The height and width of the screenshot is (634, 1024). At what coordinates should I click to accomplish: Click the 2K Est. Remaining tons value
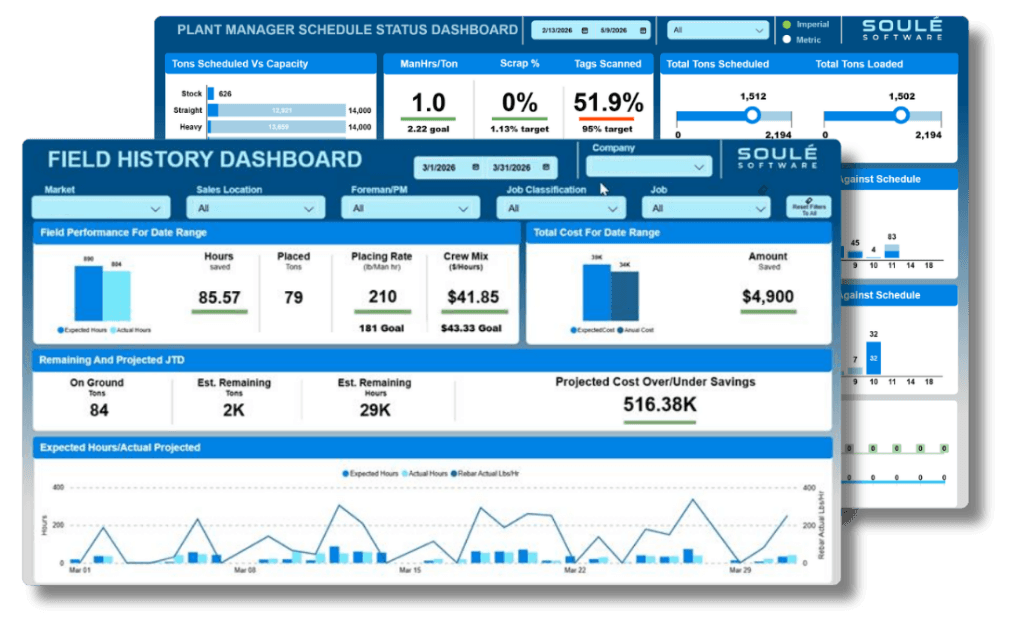[x=233, y=410]
